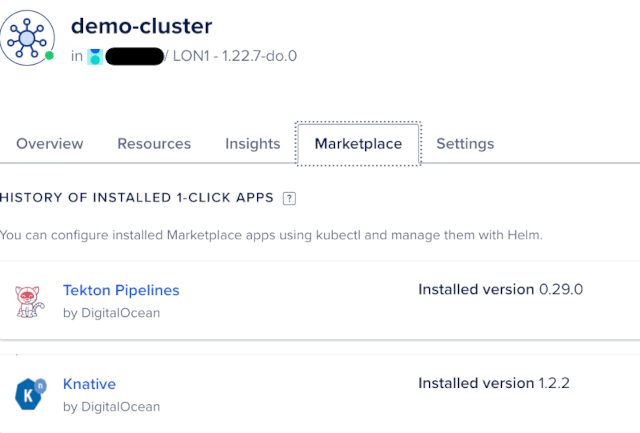Click the demo-cluster title
This screenshot has height=433, width=640.
[x=142, y=26]
